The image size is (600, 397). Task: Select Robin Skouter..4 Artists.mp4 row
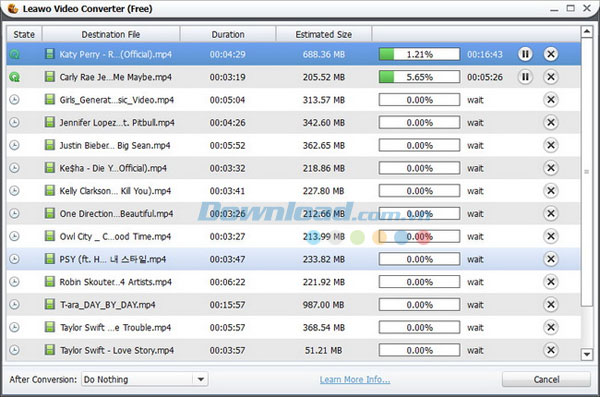pos(293,282)
